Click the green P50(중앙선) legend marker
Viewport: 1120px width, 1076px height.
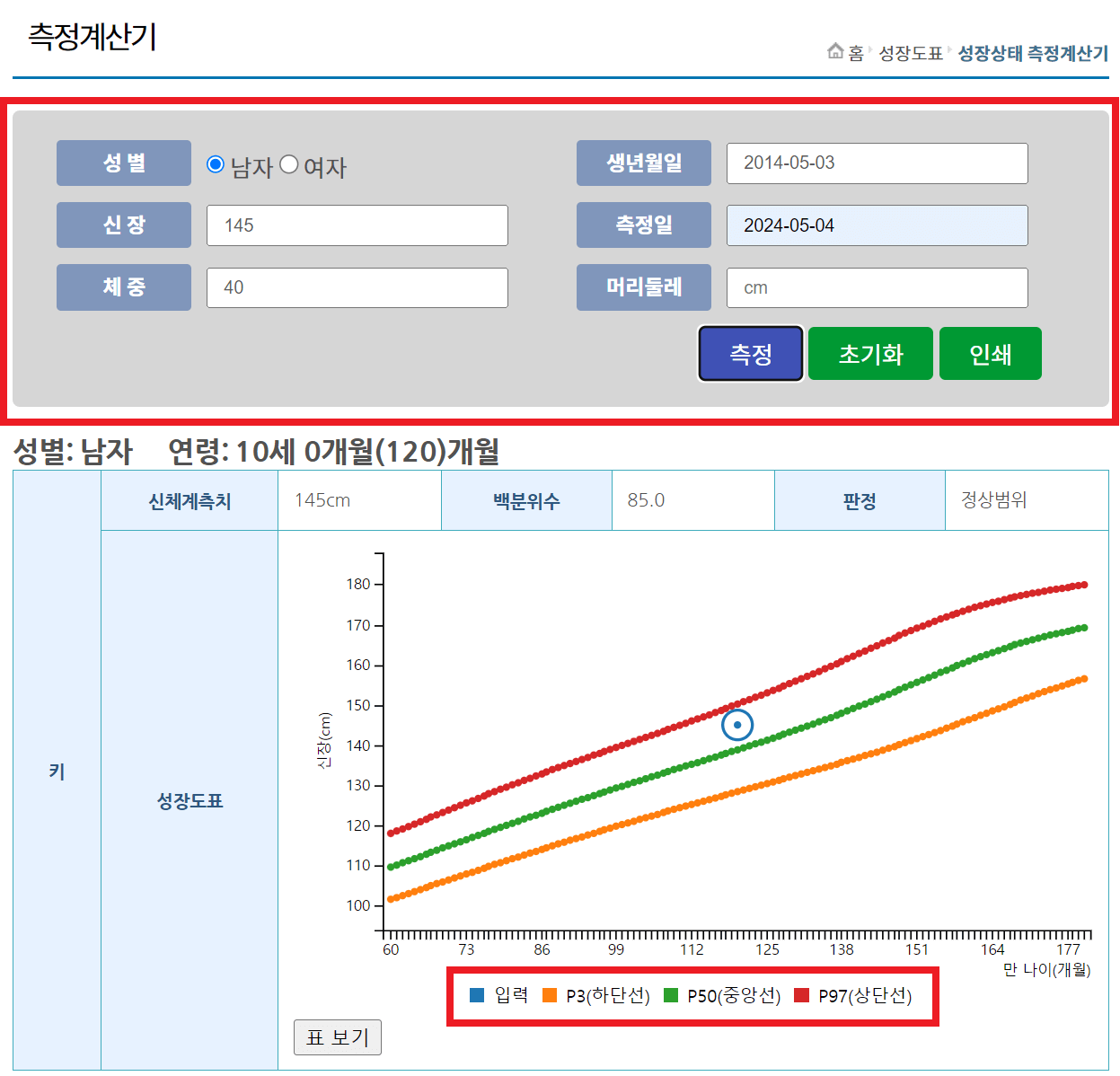(x=673, y=996)
